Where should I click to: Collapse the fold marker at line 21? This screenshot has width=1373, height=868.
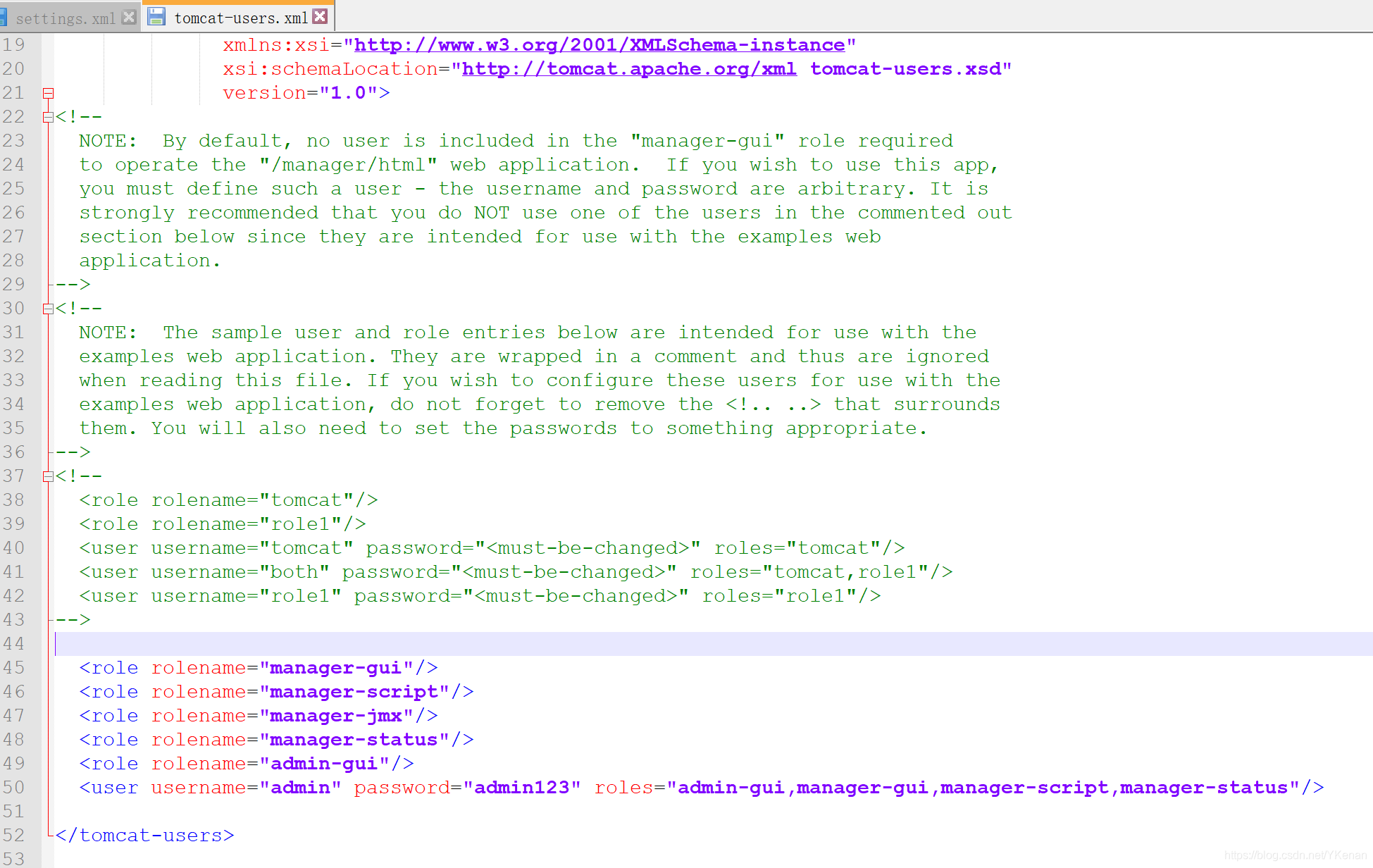coord(48,93)
